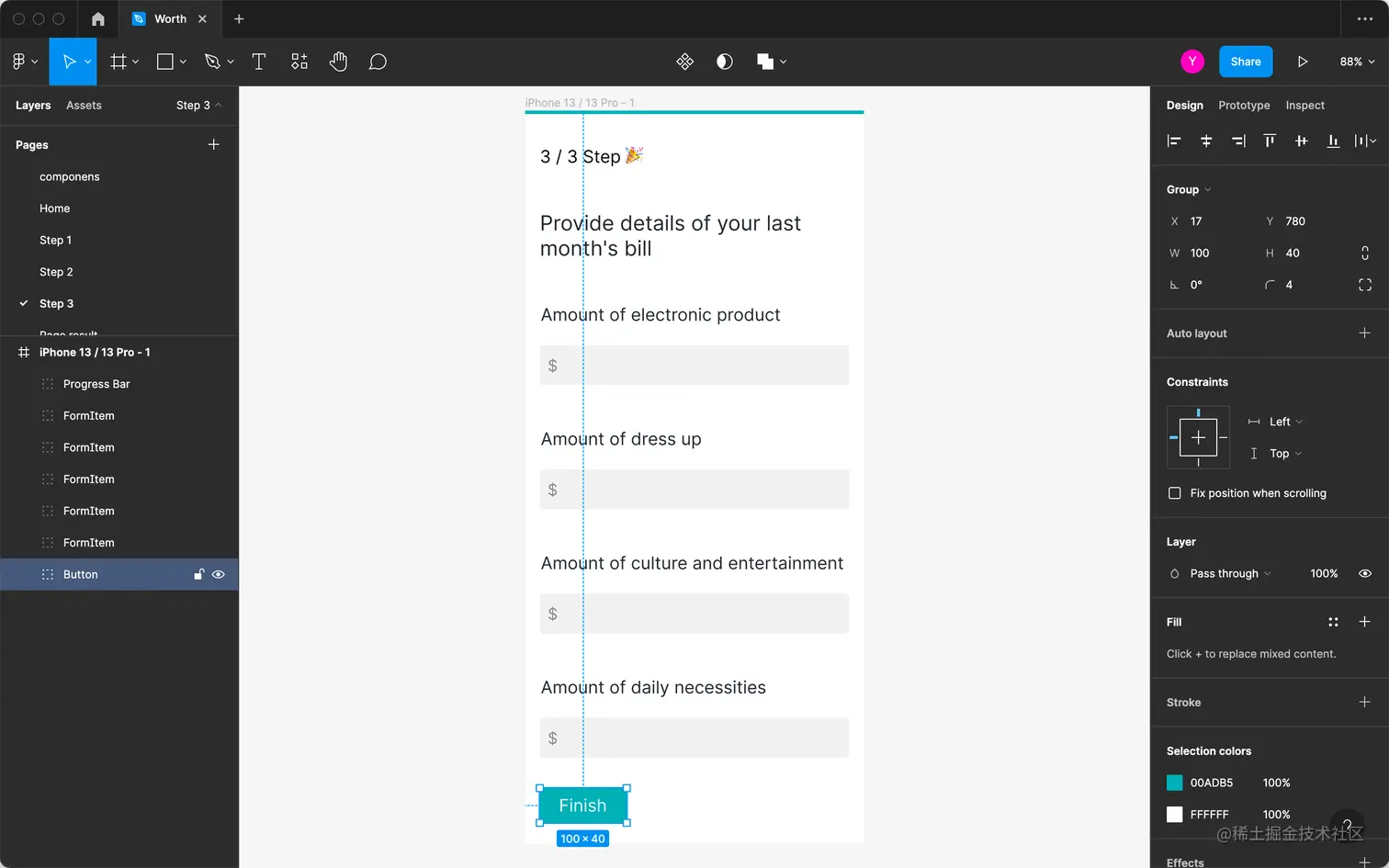The height and width of the screenshot is (868, 1389).
Task: Open a new tab with plus icon
Action: pyautogui.click(x=239, y=18)
